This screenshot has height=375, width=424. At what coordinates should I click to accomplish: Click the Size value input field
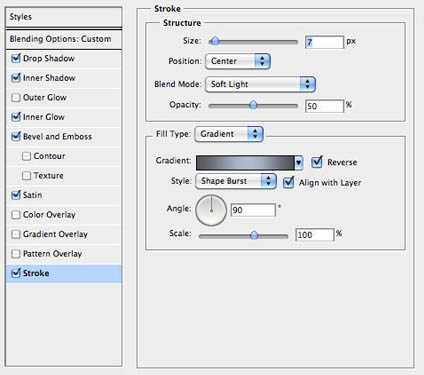tap(324, 42)
